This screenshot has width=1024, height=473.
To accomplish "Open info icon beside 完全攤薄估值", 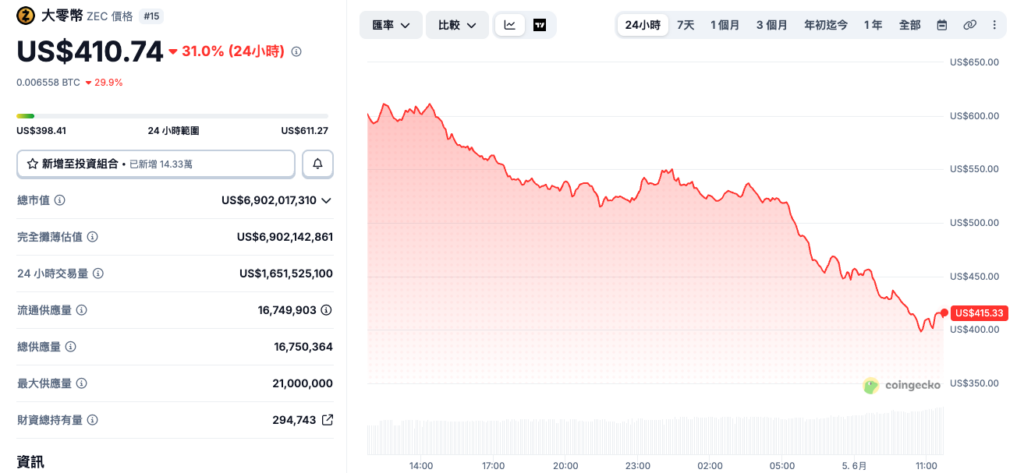I will [x=93, y=237].
